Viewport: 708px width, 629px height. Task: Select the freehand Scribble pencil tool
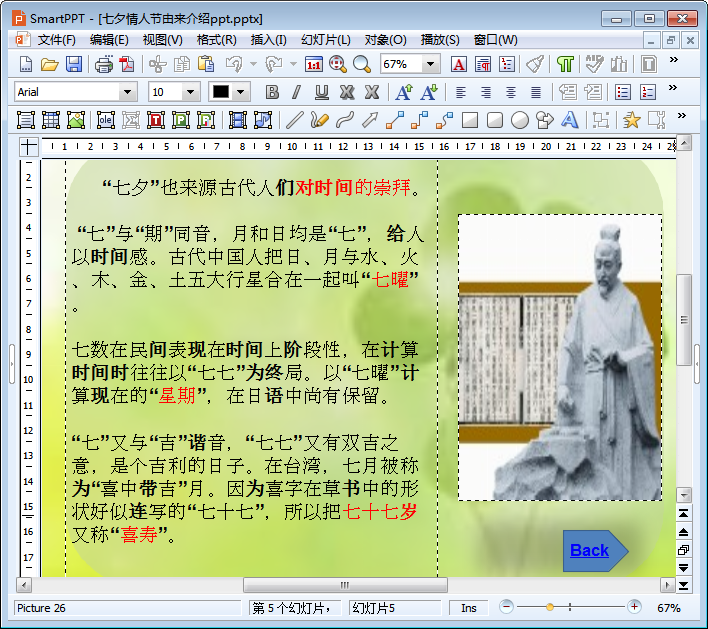pyautogui.click(x=319, y=120)
